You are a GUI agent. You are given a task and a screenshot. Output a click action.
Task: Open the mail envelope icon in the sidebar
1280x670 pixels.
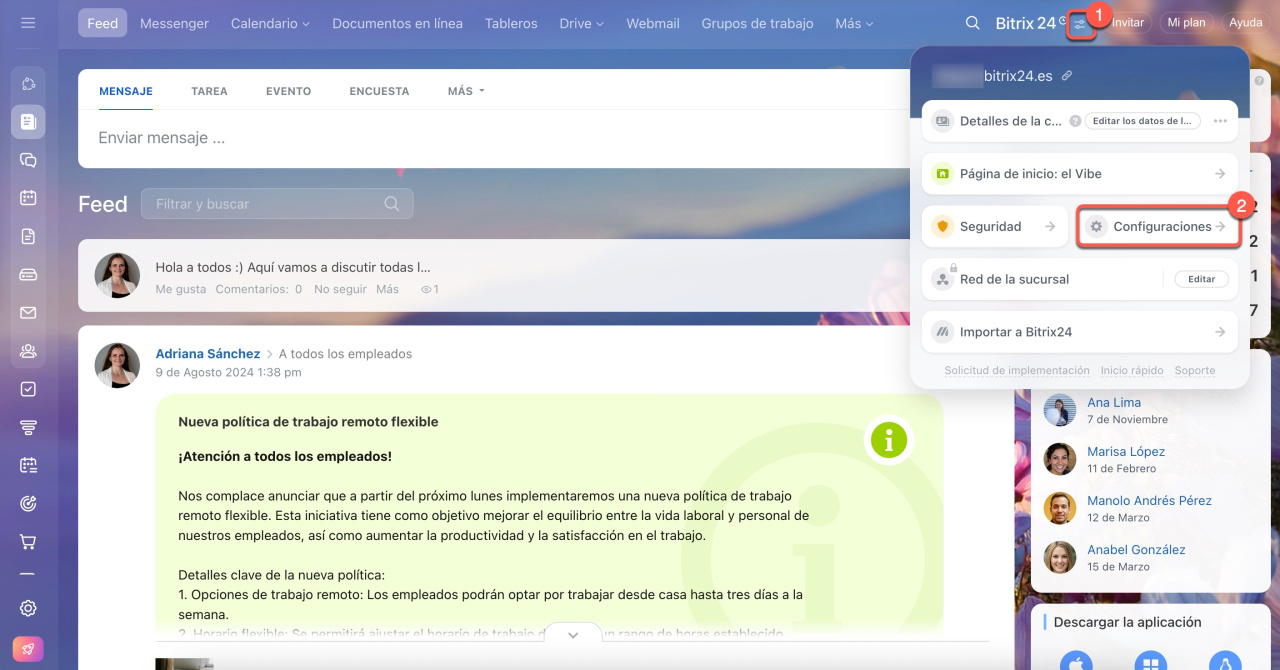[28, 313]
